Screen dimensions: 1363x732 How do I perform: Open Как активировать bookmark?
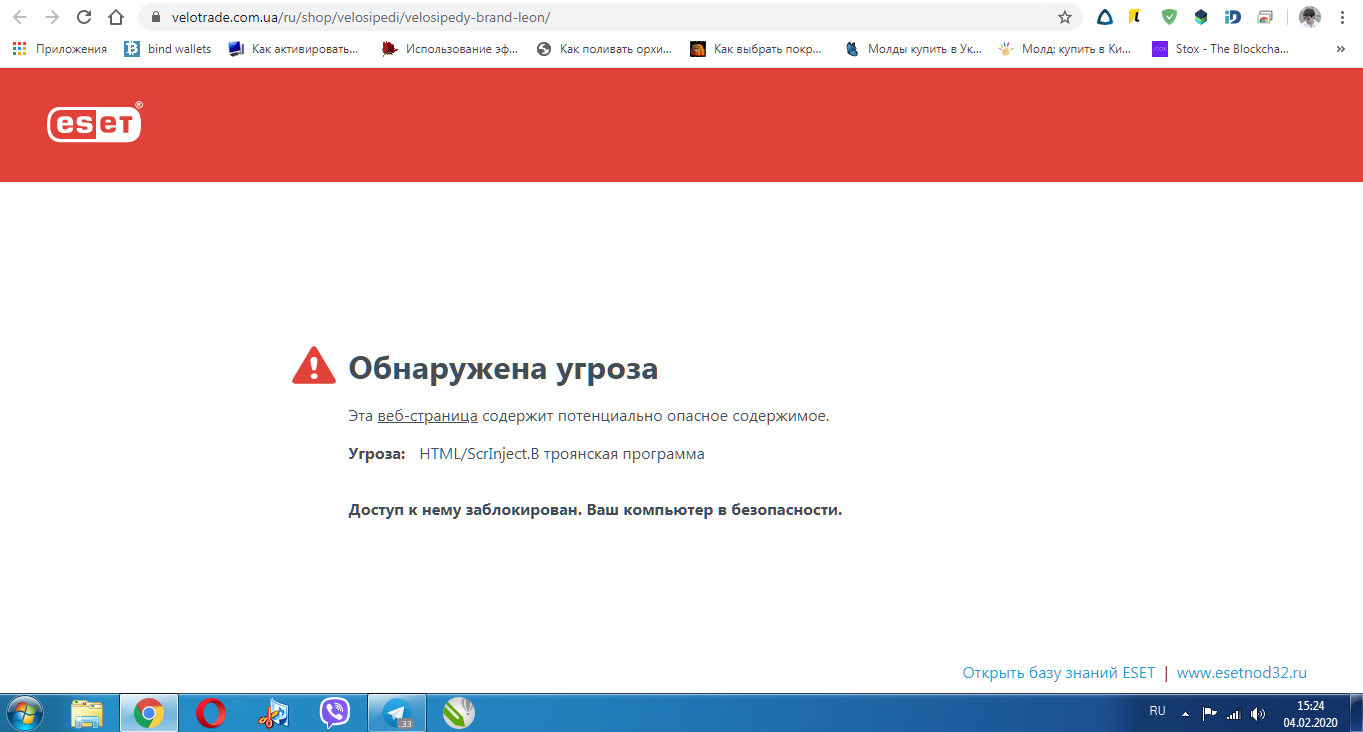293,48
